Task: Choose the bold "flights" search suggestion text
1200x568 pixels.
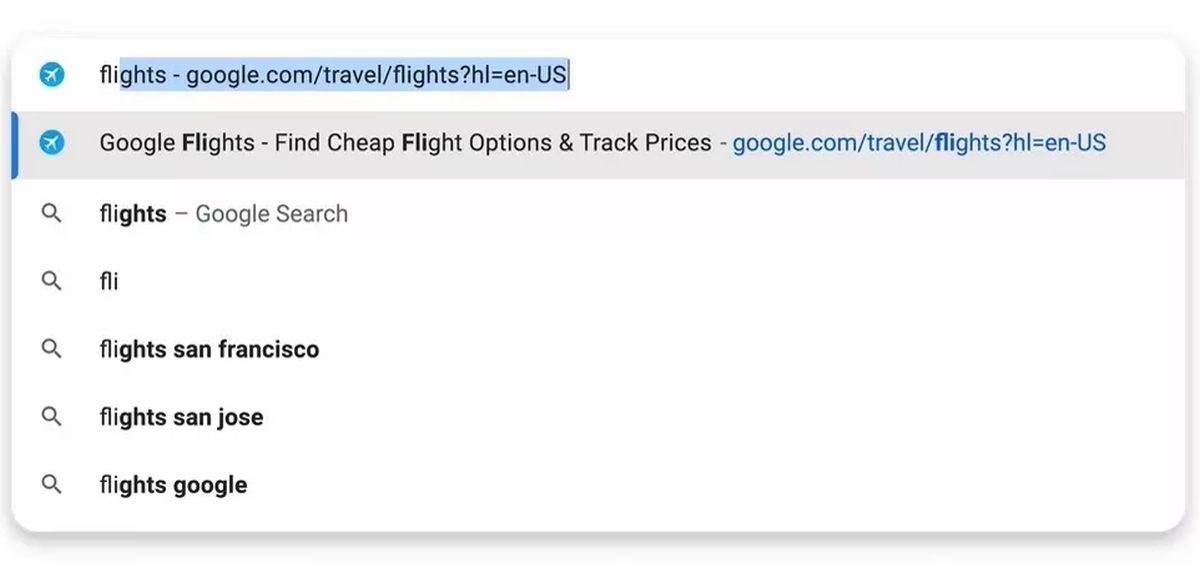Action: click(133, 214)
